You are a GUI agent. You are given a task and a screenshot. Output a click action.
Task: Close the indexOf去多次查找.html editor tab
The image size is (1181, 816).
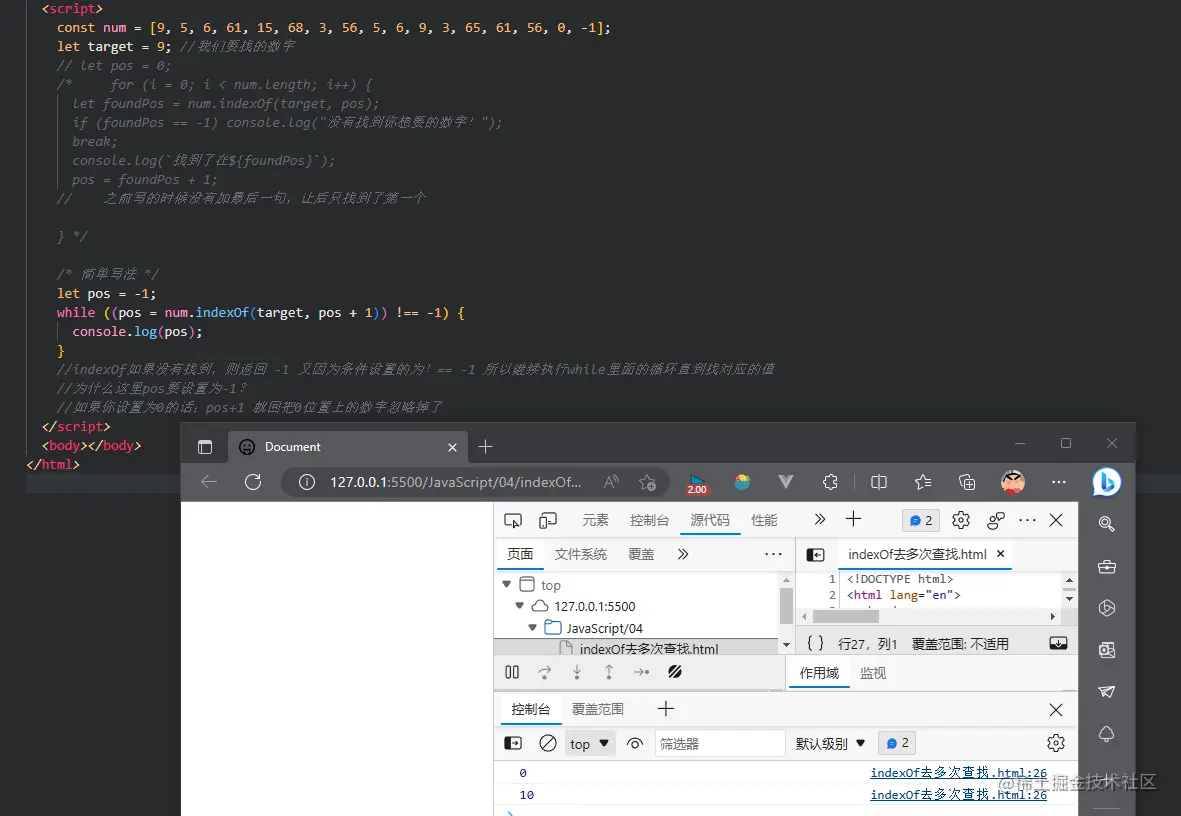click(x=1000, y=554)
